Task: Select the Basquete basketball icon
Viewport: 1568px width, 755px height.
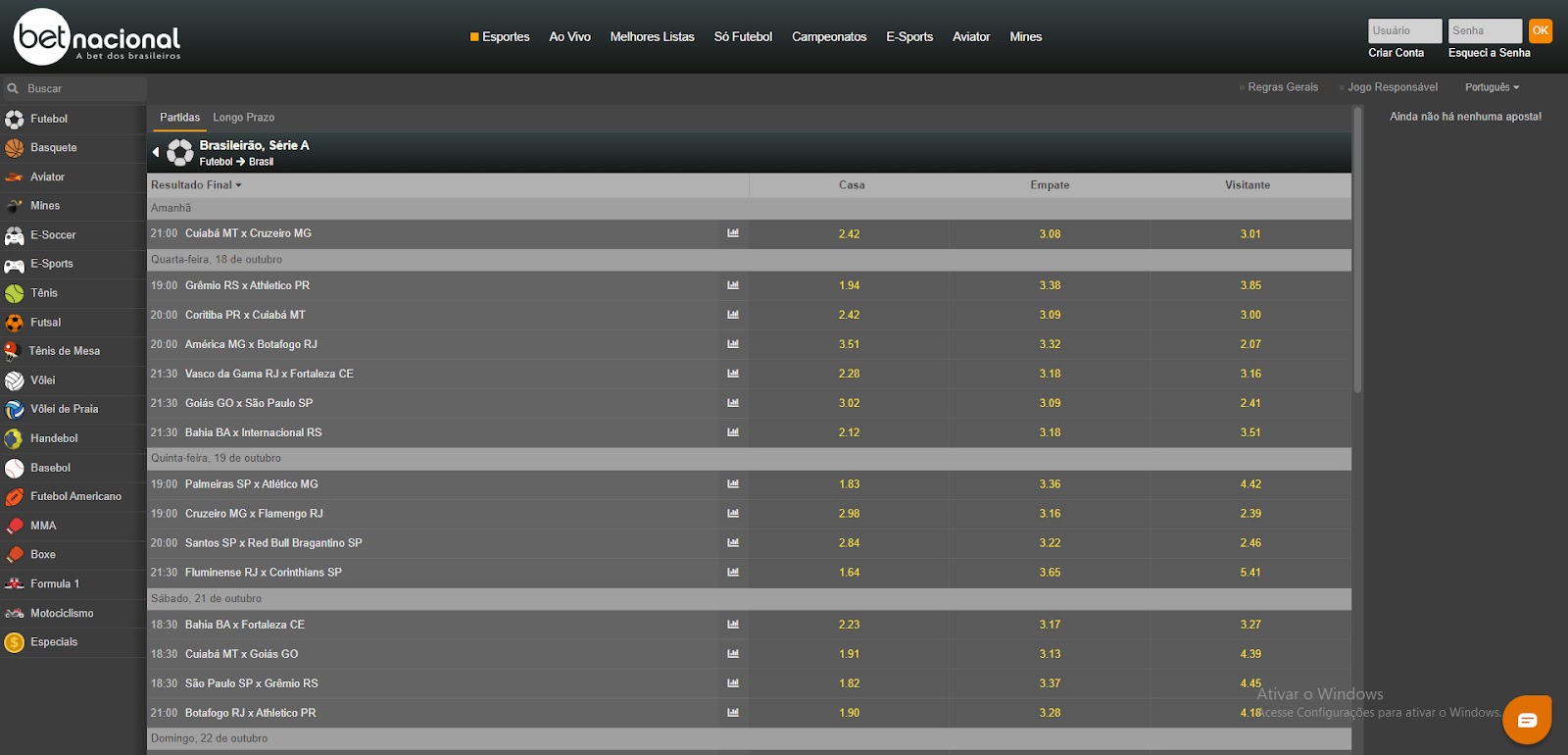Action: click(14, 148)
